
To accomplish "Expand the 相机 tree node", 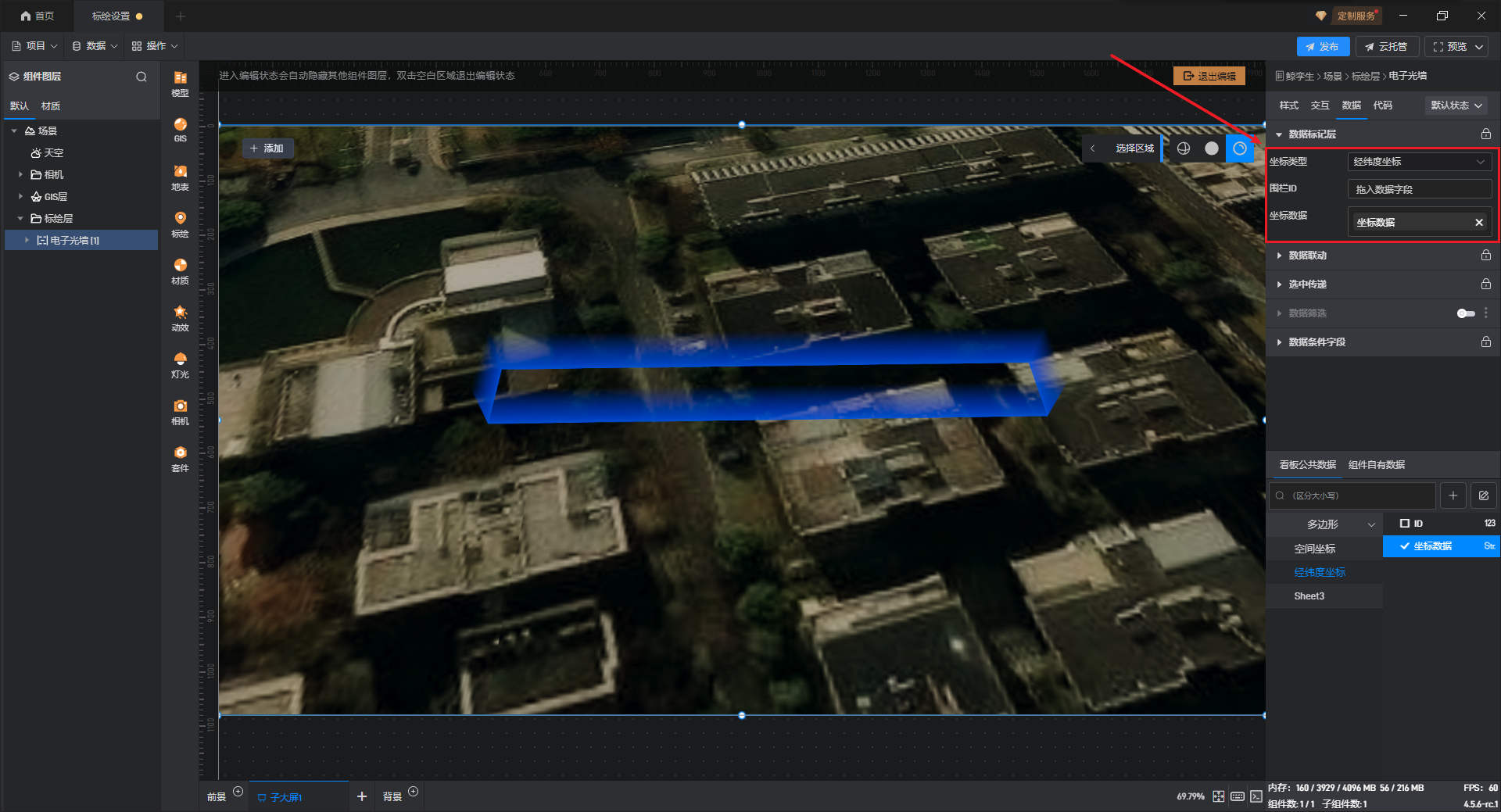I will pyautogui.click(x=20, y=175).
